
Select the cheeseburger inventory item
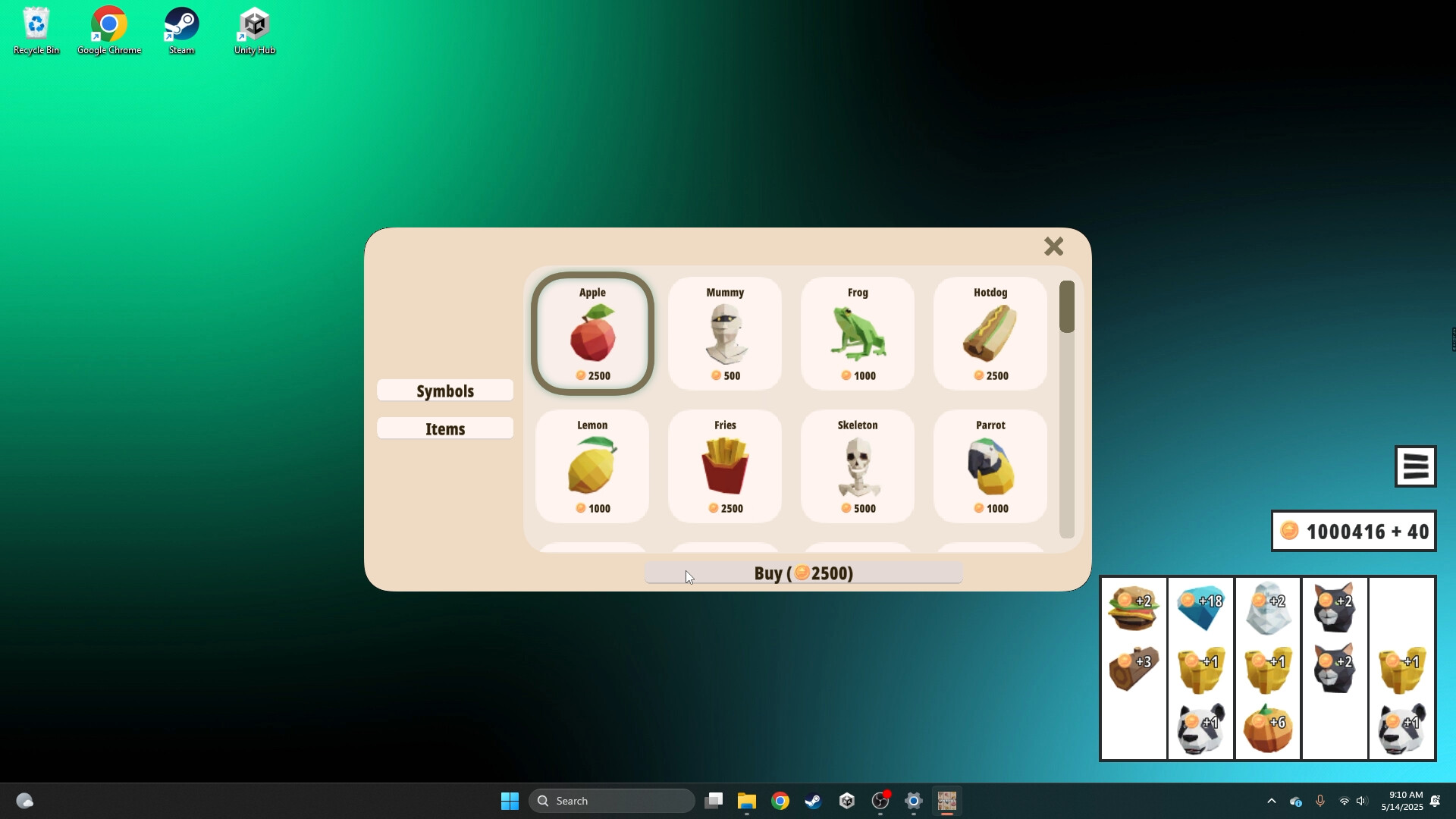pyautogui.click(x=1133, y=607)
